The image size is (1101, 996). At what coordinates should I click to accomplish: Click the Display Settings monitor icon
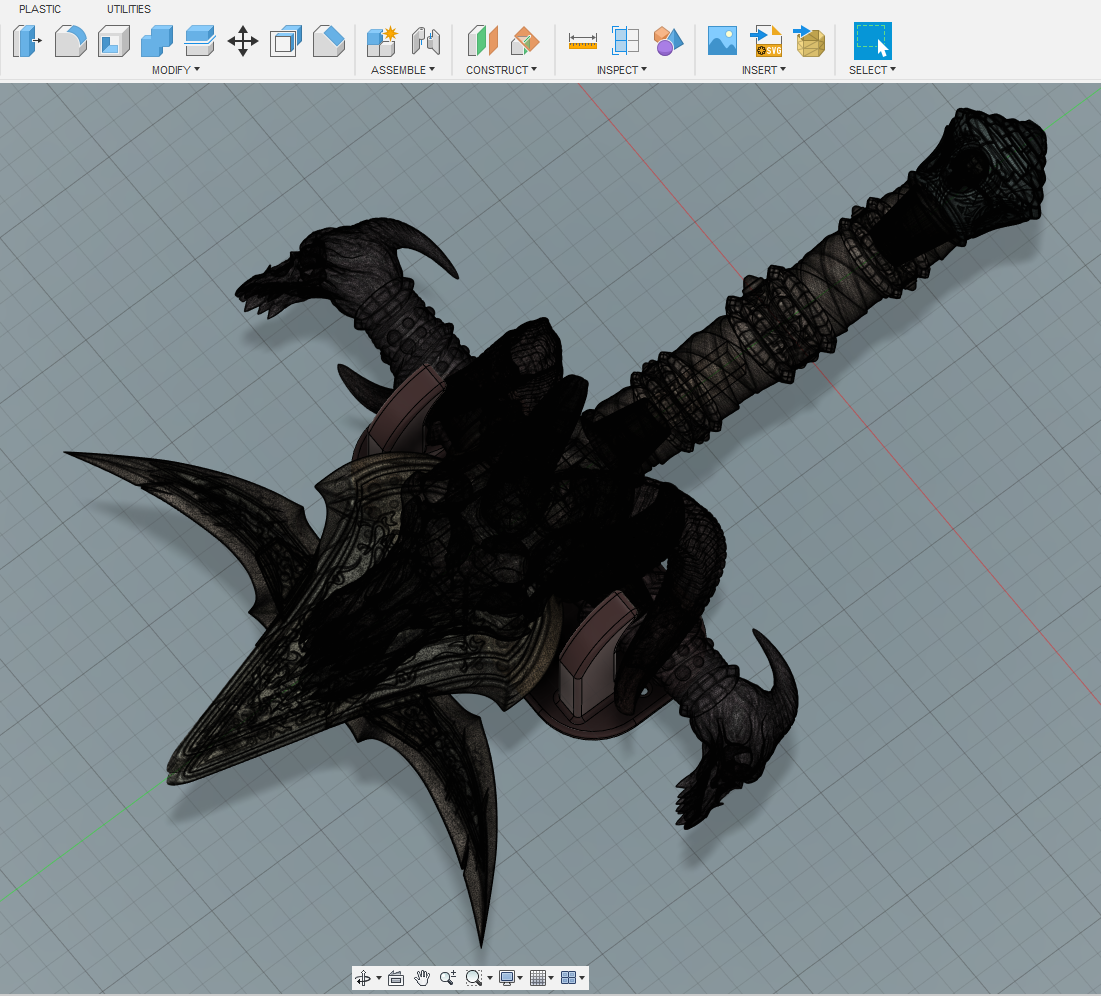[506, 978]
